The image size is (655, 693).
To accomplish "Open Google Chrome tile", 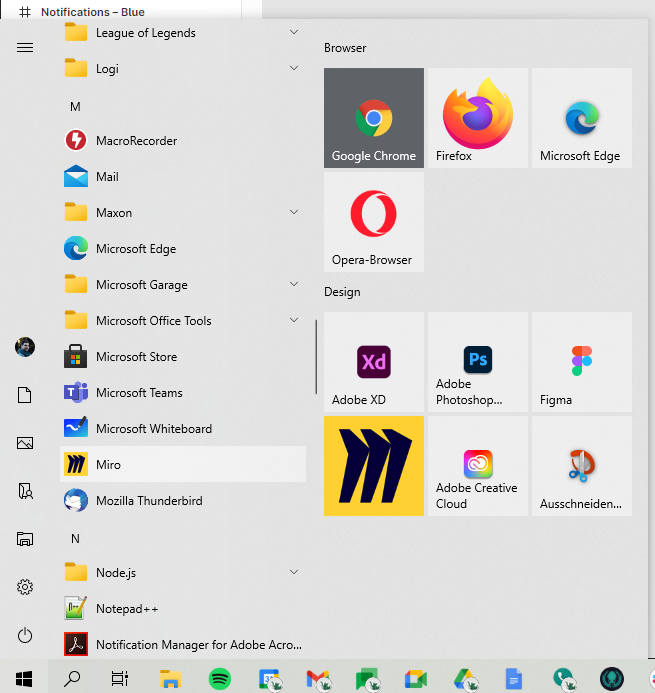I will (x=373, y=118).
